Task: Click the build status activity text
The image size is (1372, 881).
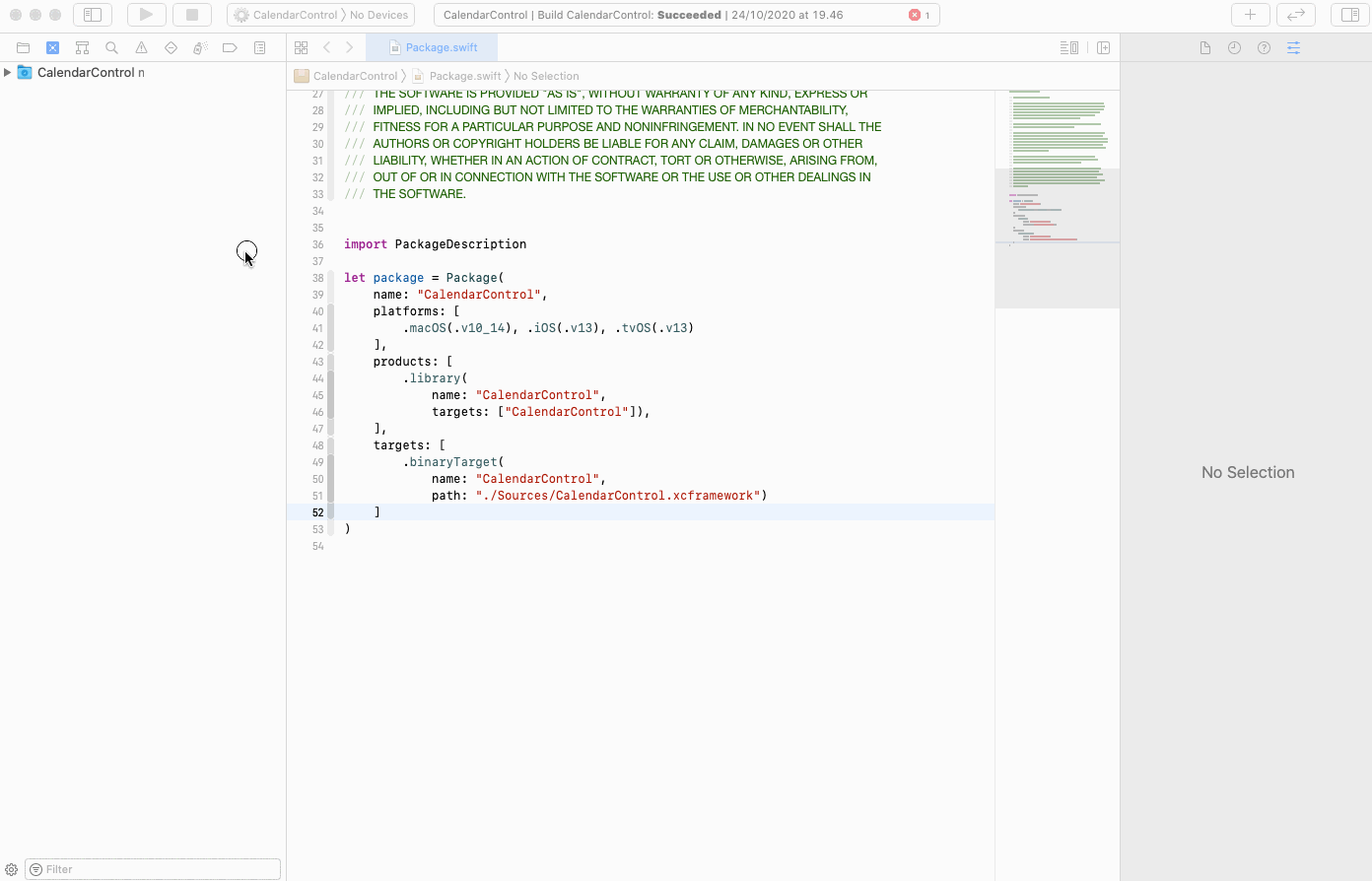Action: [643, 15]
